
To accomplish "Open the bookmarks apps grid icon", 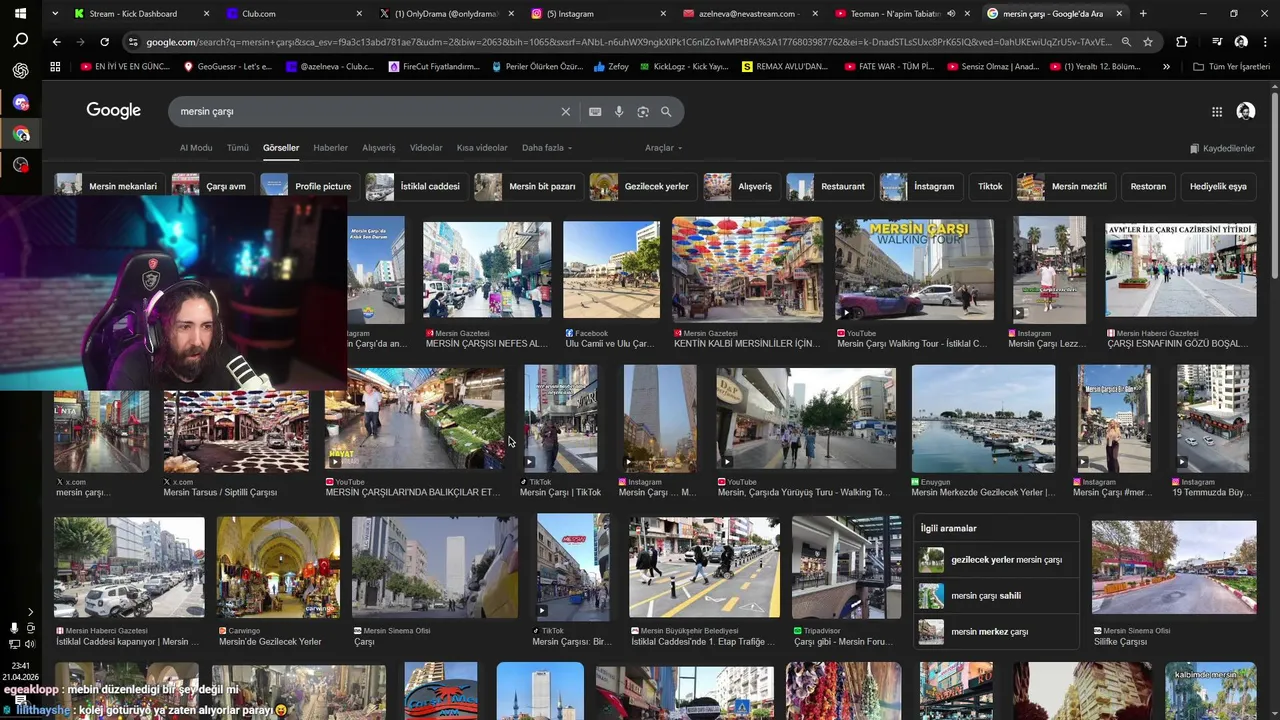I will pos(55,67).
